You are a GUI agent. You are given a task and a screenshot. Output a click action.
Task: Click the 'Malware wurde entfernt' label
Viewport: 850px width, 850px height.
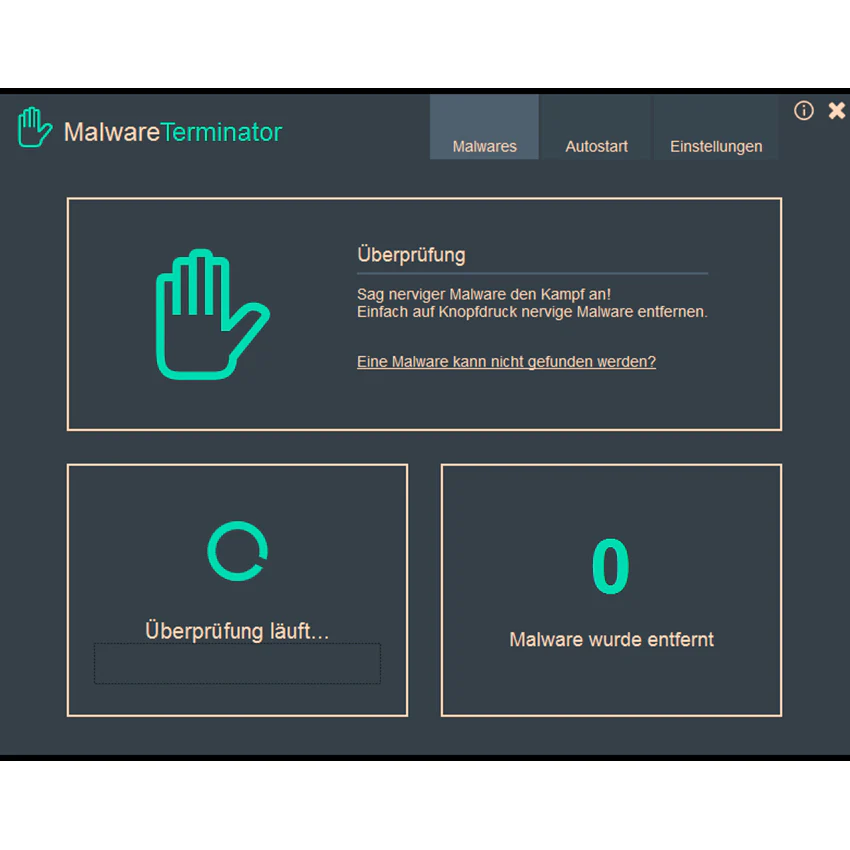point(611,640)
